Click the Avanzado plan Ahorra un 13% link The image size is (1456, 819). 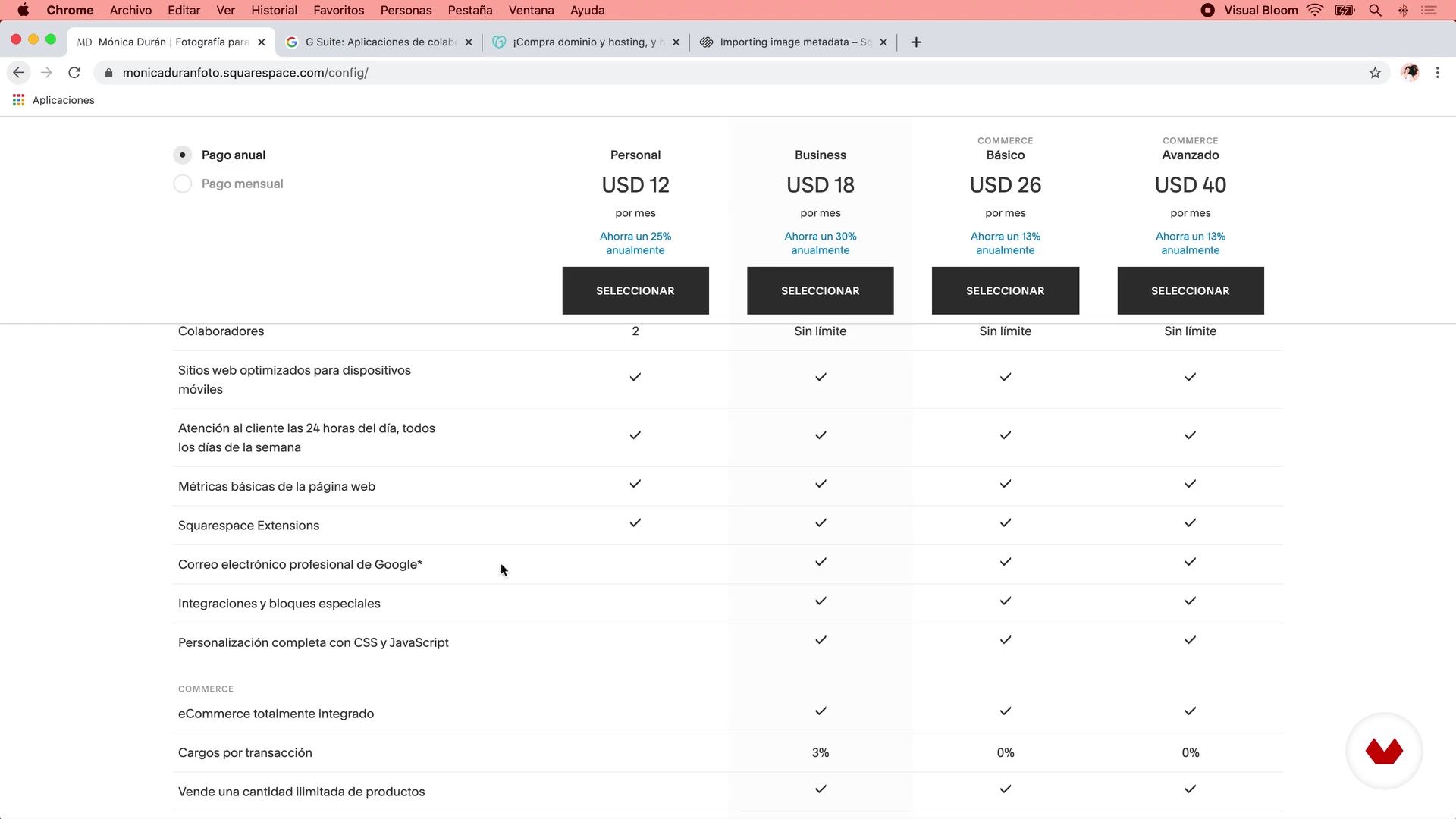[1191, 243]
